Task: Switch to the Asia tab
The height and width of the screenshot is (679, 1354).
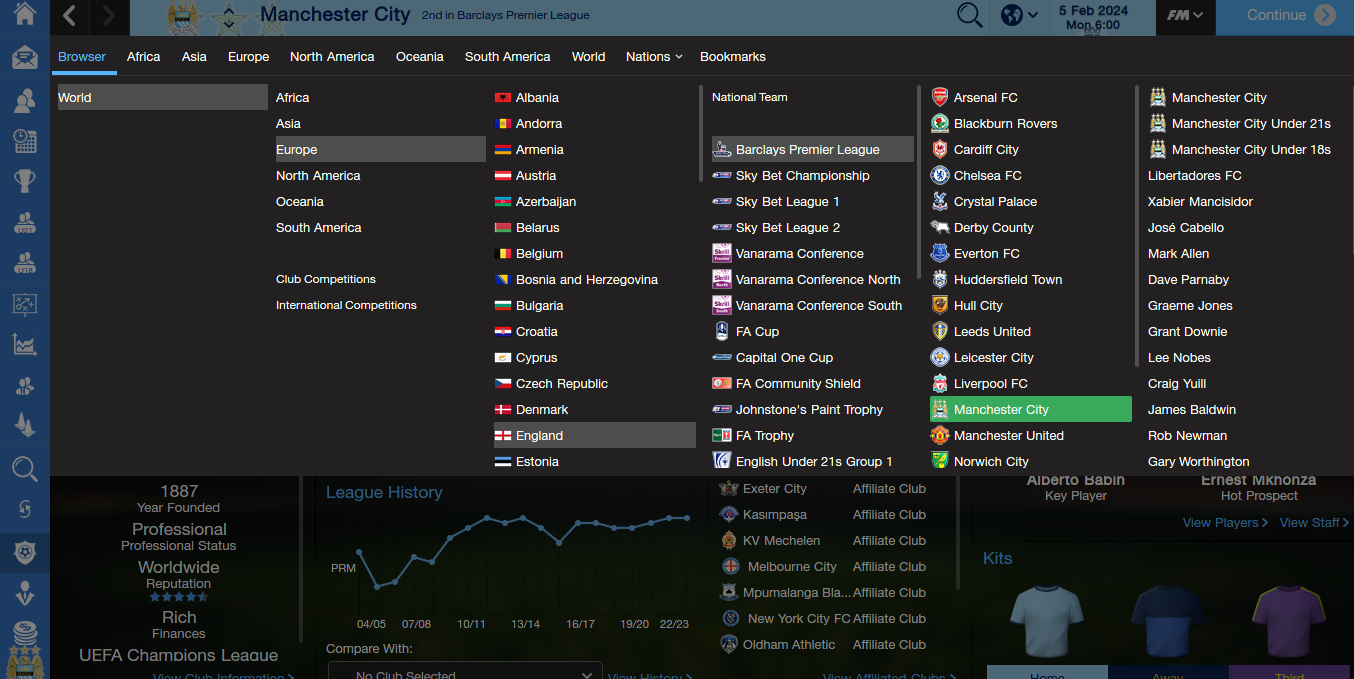Action: pyautogui.click(x=194, y=57)
